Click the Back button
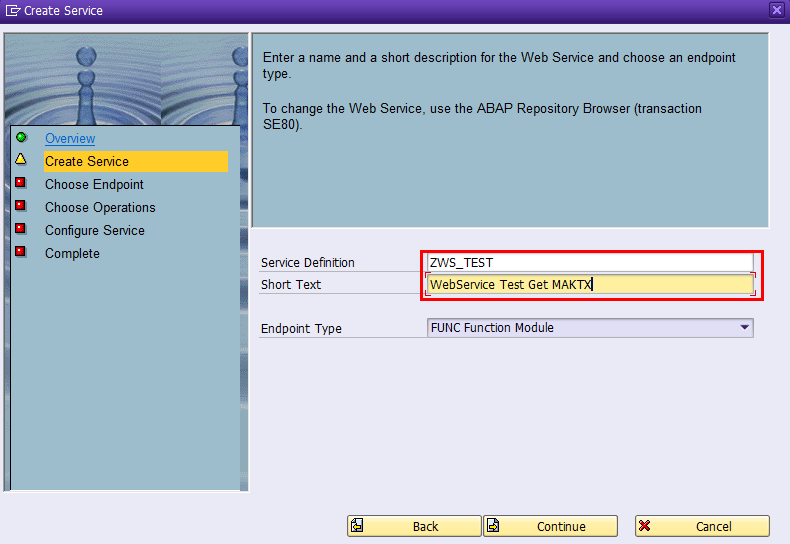Image resolution: width=790 pixels, height=544 pixels. pyautogui.click(x=414, y=526)
